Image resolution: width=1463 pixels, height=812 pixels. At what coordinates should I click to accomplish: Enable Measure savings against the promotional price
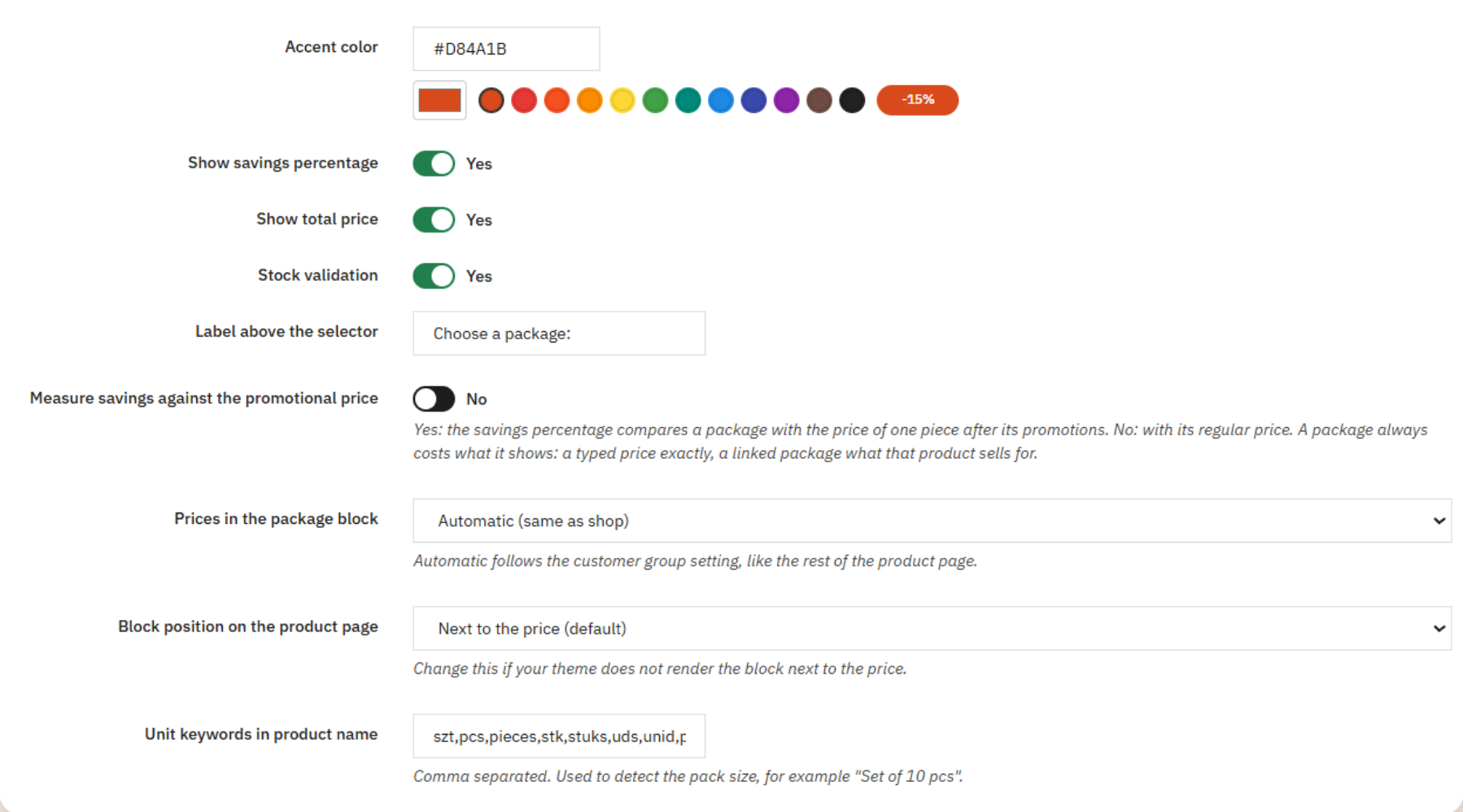tap(434, 399)
